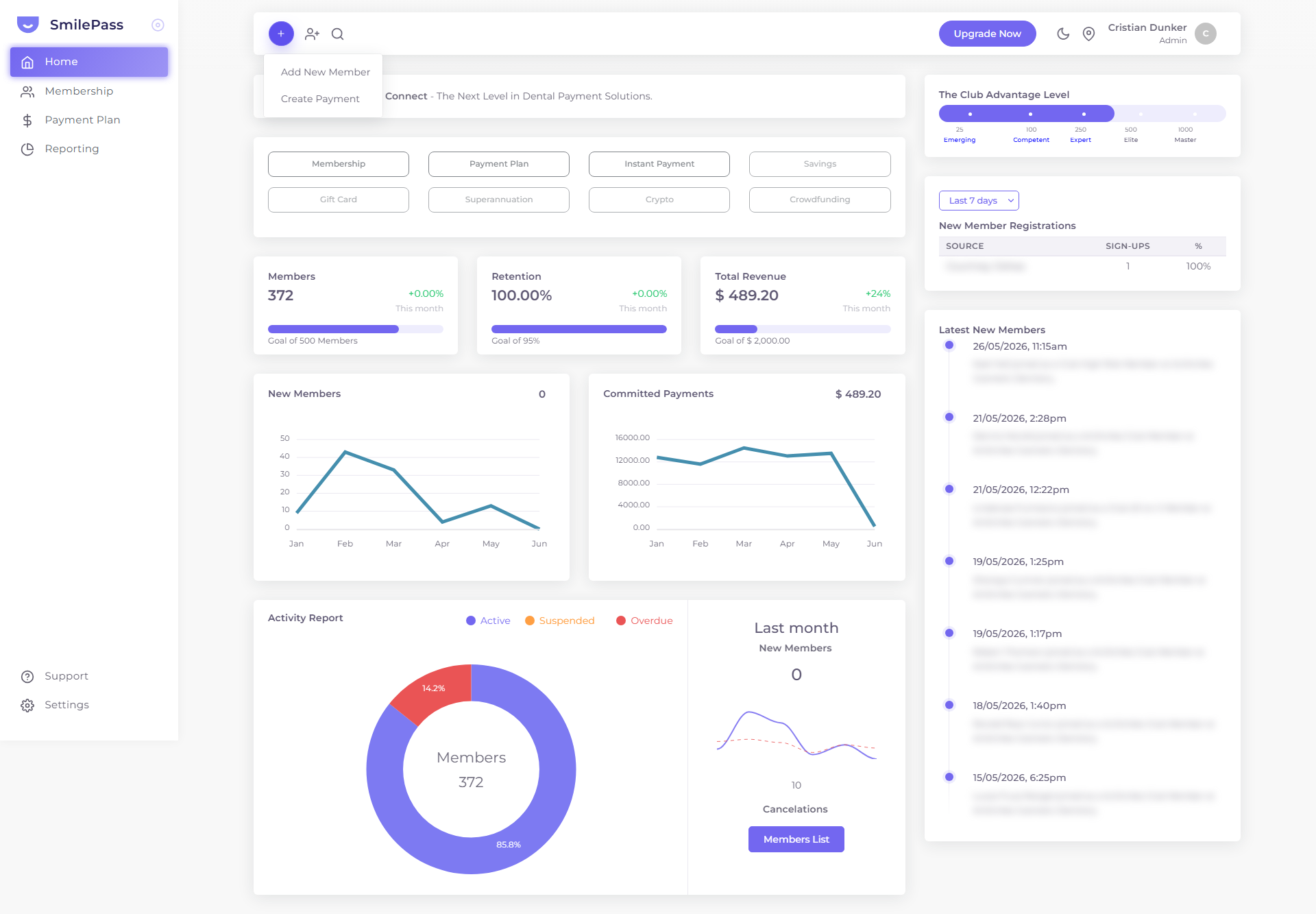Viewport: 1316px width, 914px height.
Task: Click the Expert level label
Action: [x=1080, y=140]
